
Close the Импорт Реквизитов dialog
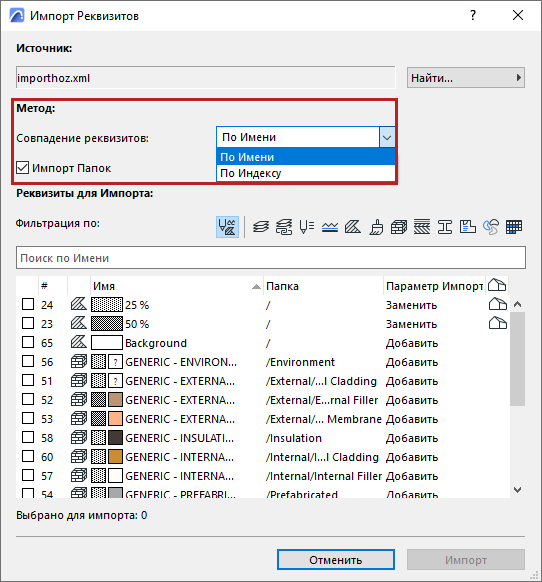click(x=517, y=15)
